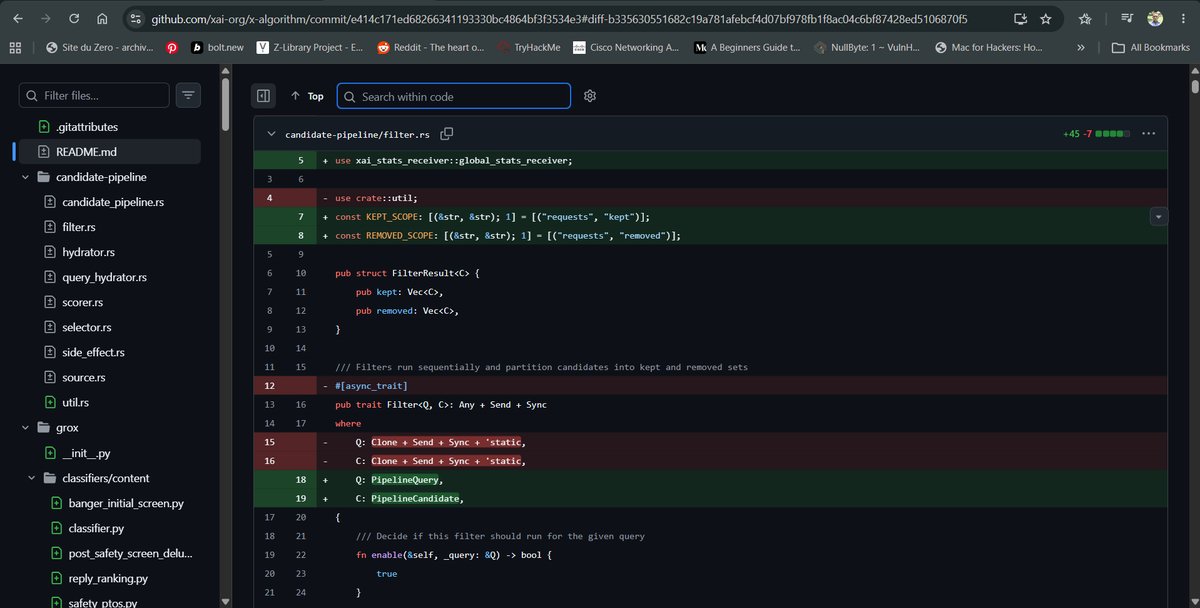Click the candidate-pipeline/filter.rs header path
This screenshot has height=608, width=1200.
(x=358, y=134)
